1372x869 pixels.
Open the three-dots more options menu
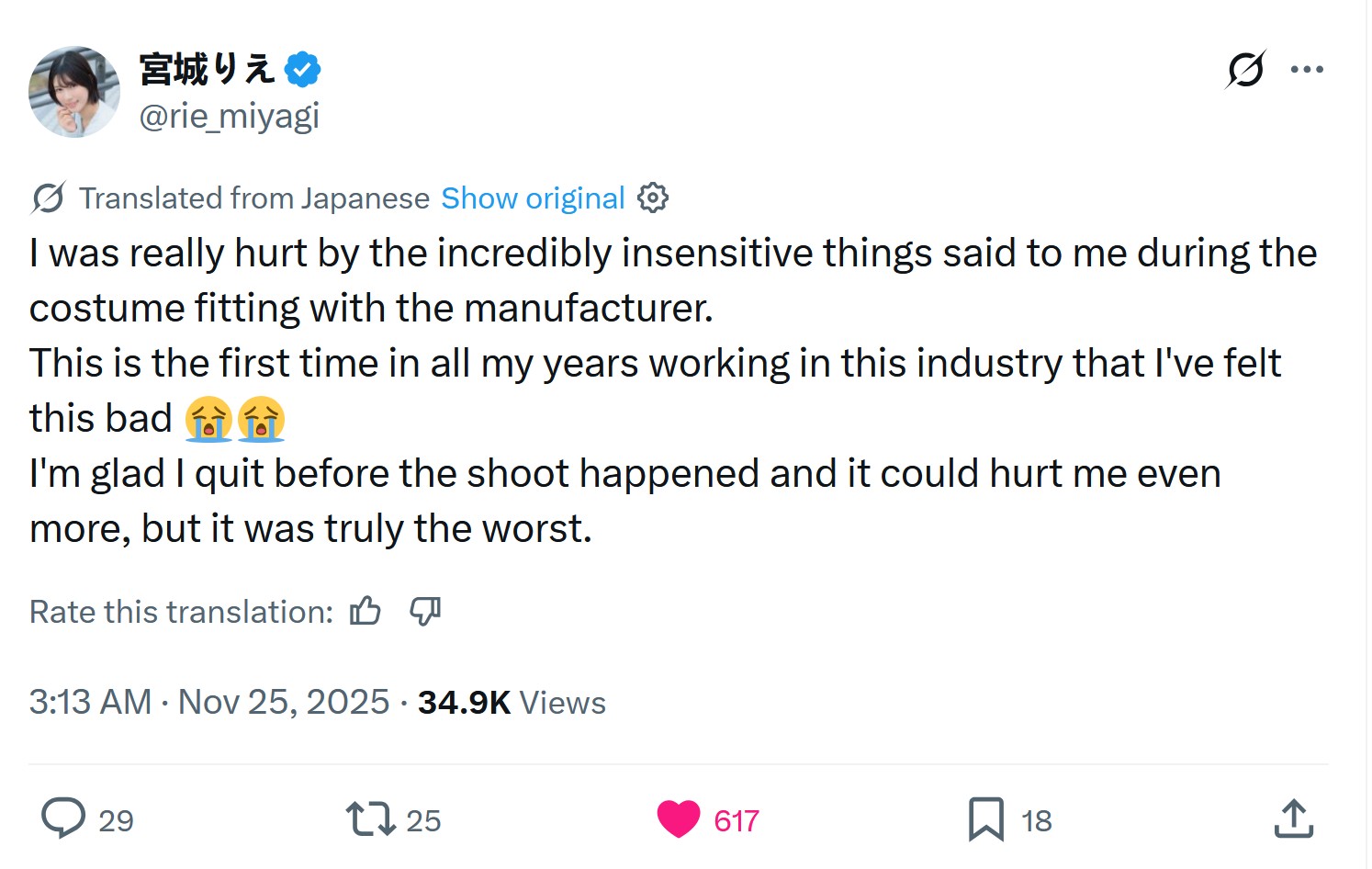[x=1306, y=70]
